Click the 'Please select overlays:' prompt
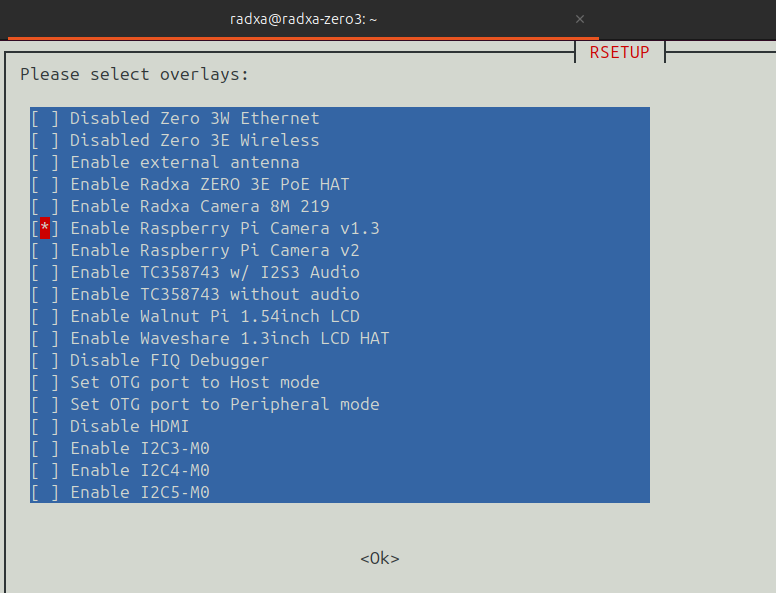Screen dimensions: 776x593 (x=134, y=75)
